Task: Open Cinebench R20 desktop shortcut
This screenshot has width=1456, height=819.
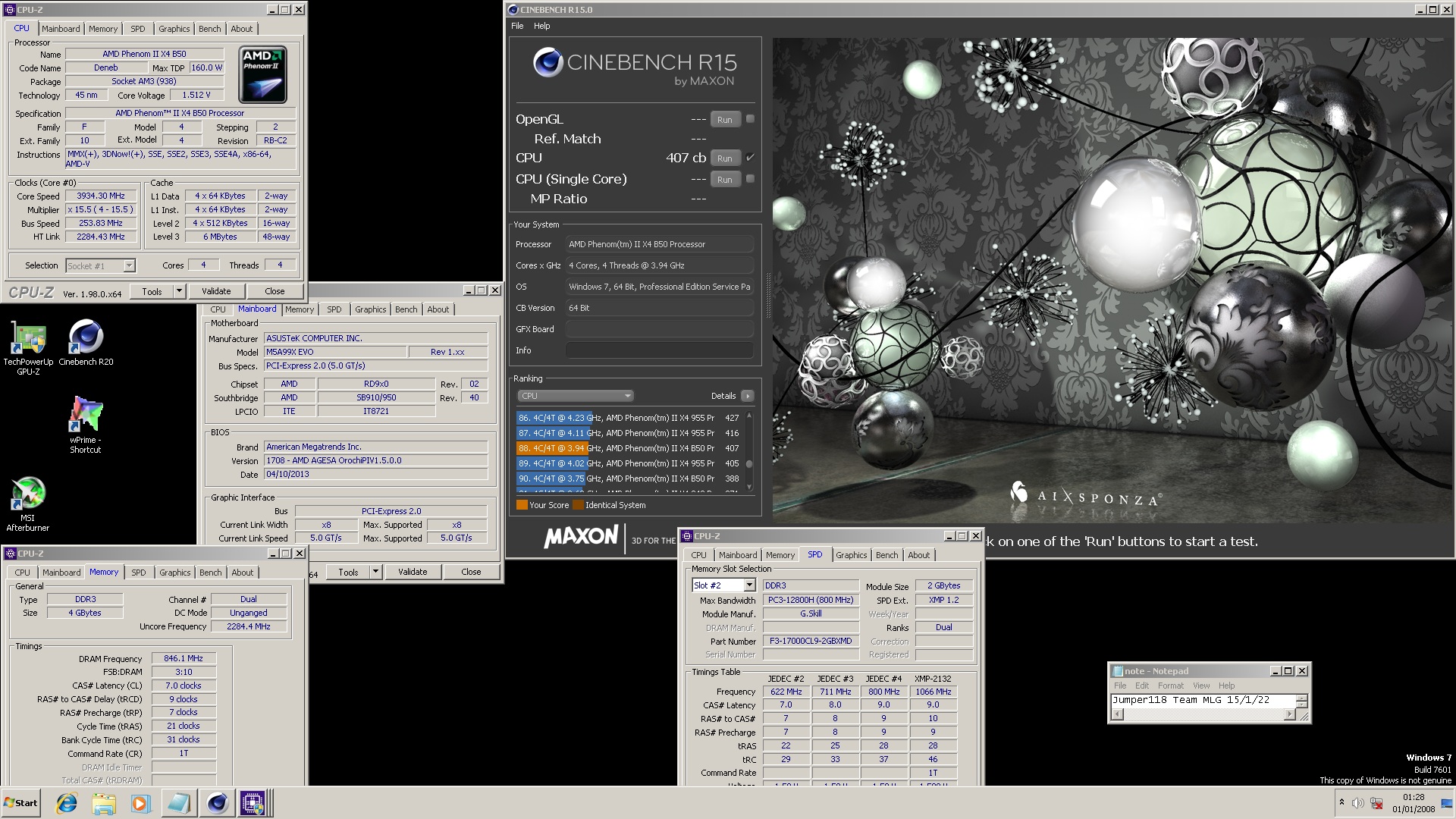Action: pyautogui.click(x=86, y=343)
